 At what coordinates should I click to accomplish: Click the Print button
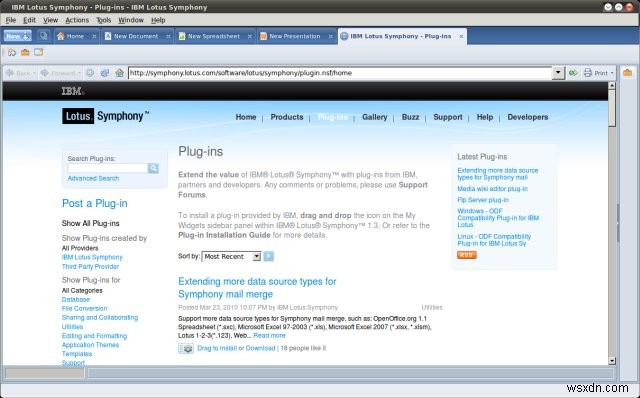[x=596, y=73]
